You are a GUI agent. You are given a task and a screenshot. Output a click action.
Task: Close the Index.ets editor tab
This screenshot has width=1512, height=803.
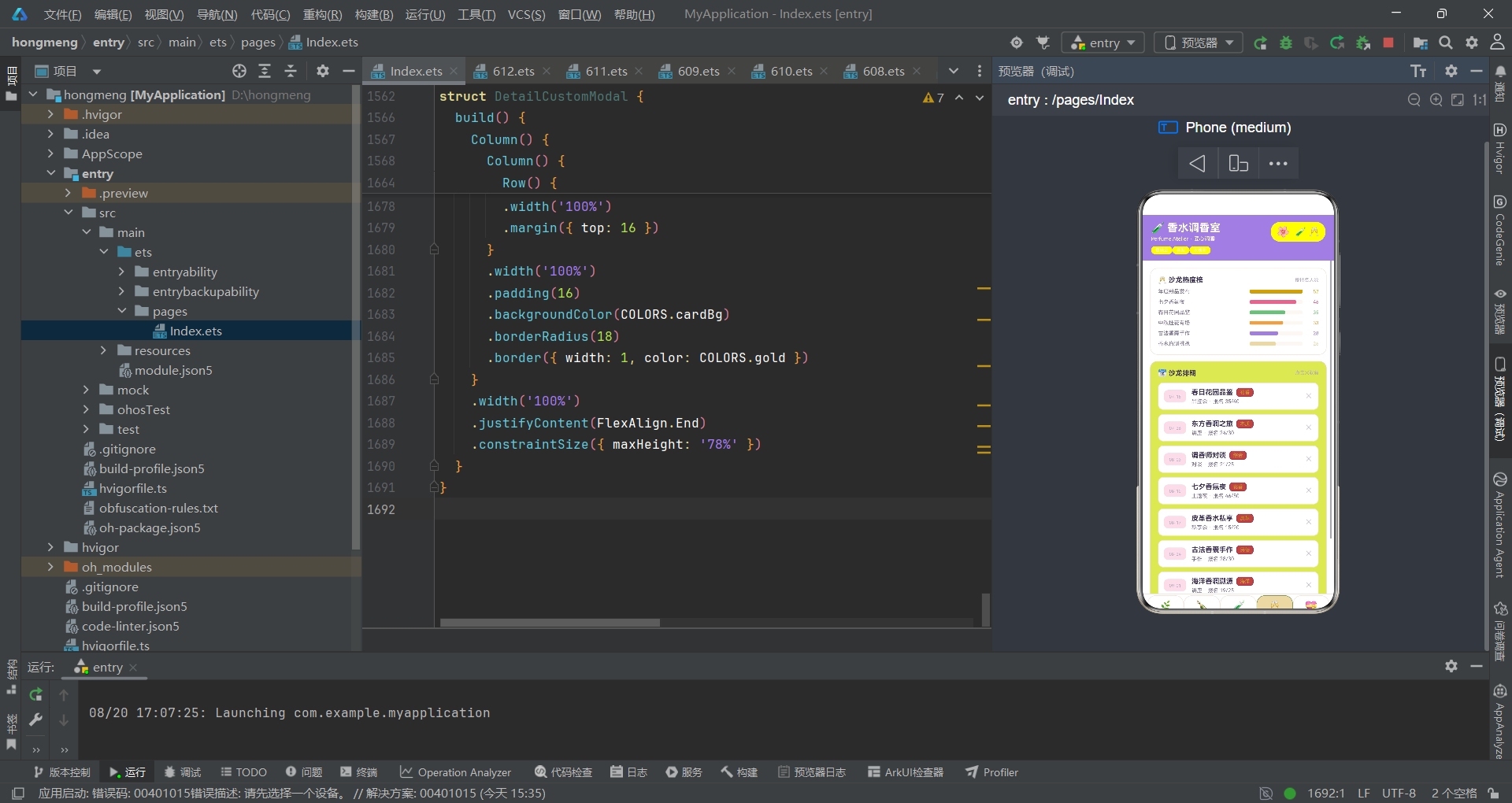[x=454, y=71]
